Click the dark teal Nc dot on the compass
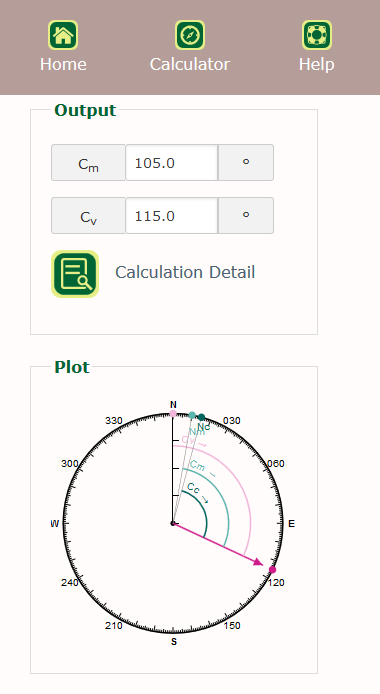Image resolution: width=380 pixels, height=694 pixels. [201, 417]
